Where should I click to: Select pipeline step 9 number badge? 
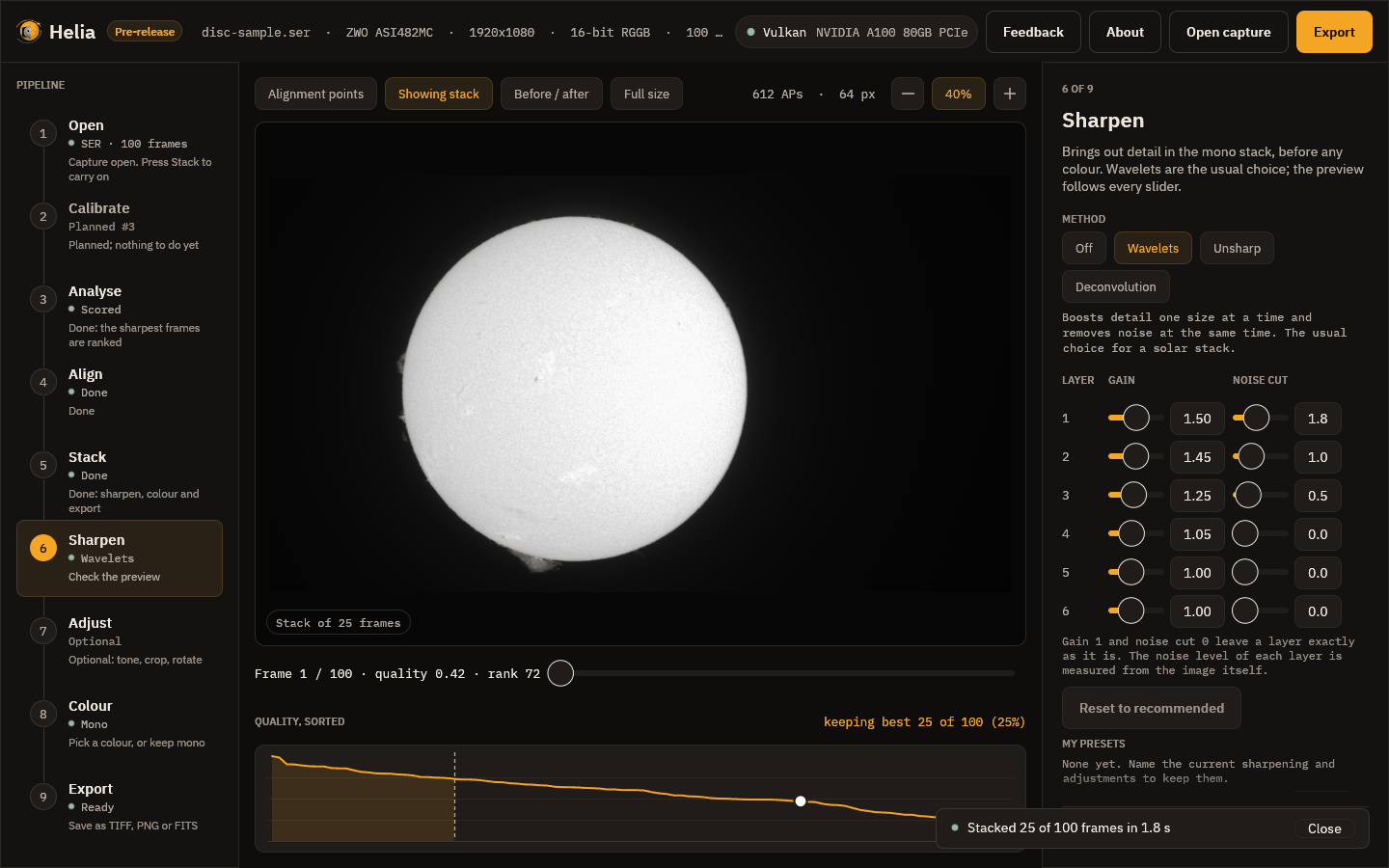(42, 797)
